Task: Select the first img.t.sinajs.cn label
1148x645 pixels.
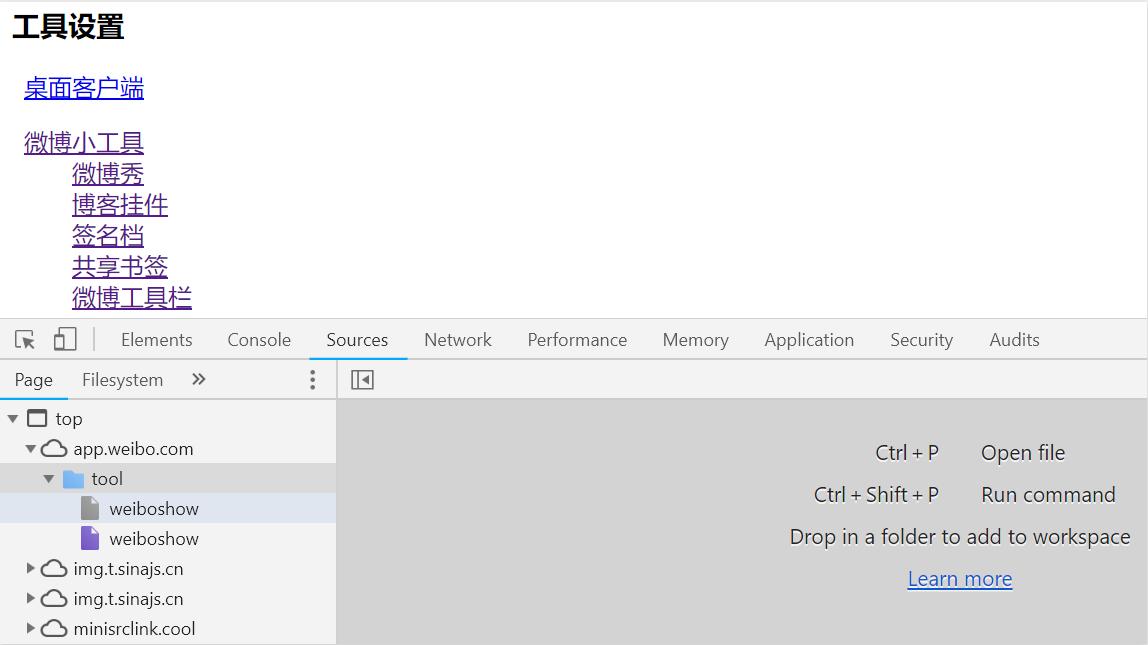Action: tap(128, 569)
